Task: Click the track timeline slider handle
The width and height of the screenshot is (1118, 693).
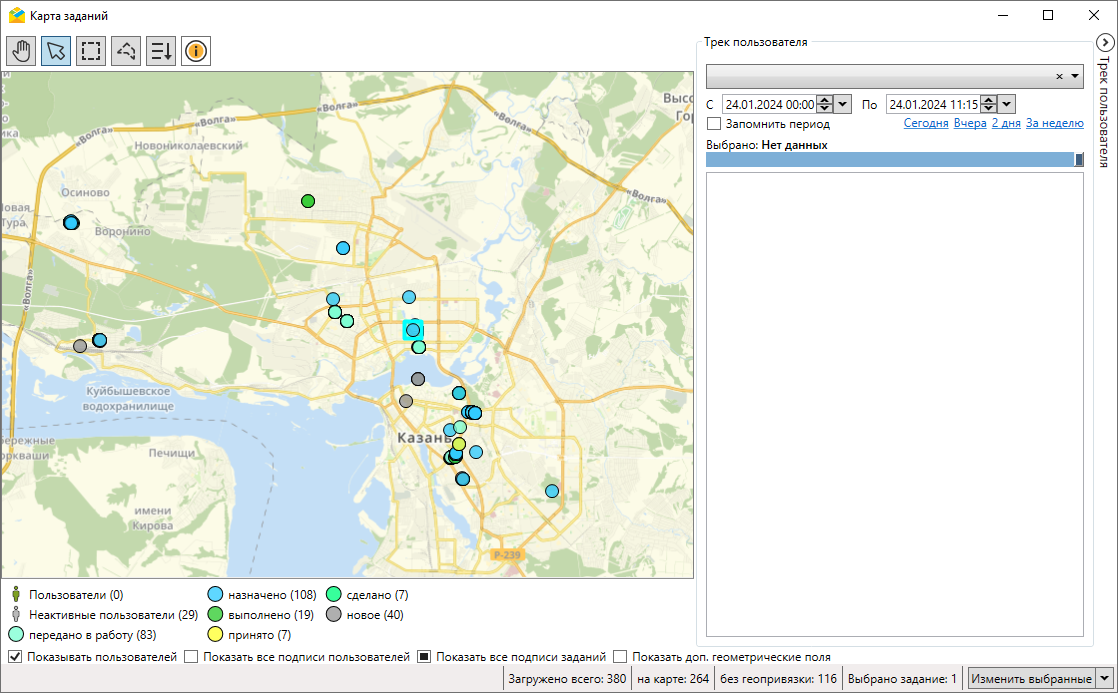Action: pyautogui.click(x=1079, y=159)
